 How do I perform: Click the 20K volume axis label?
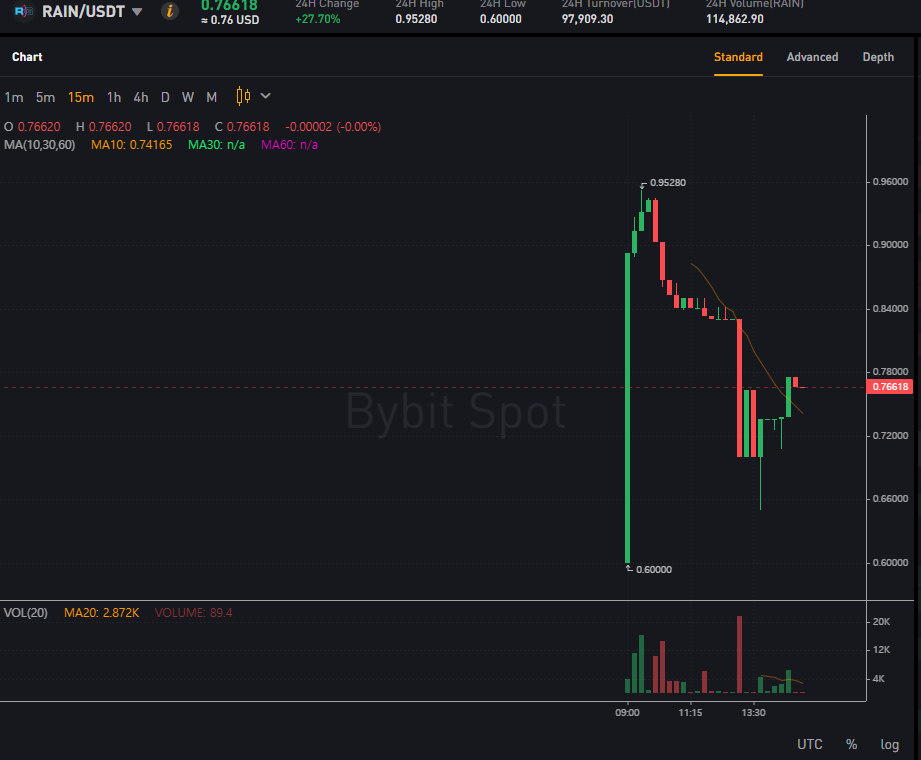(881, 621)
